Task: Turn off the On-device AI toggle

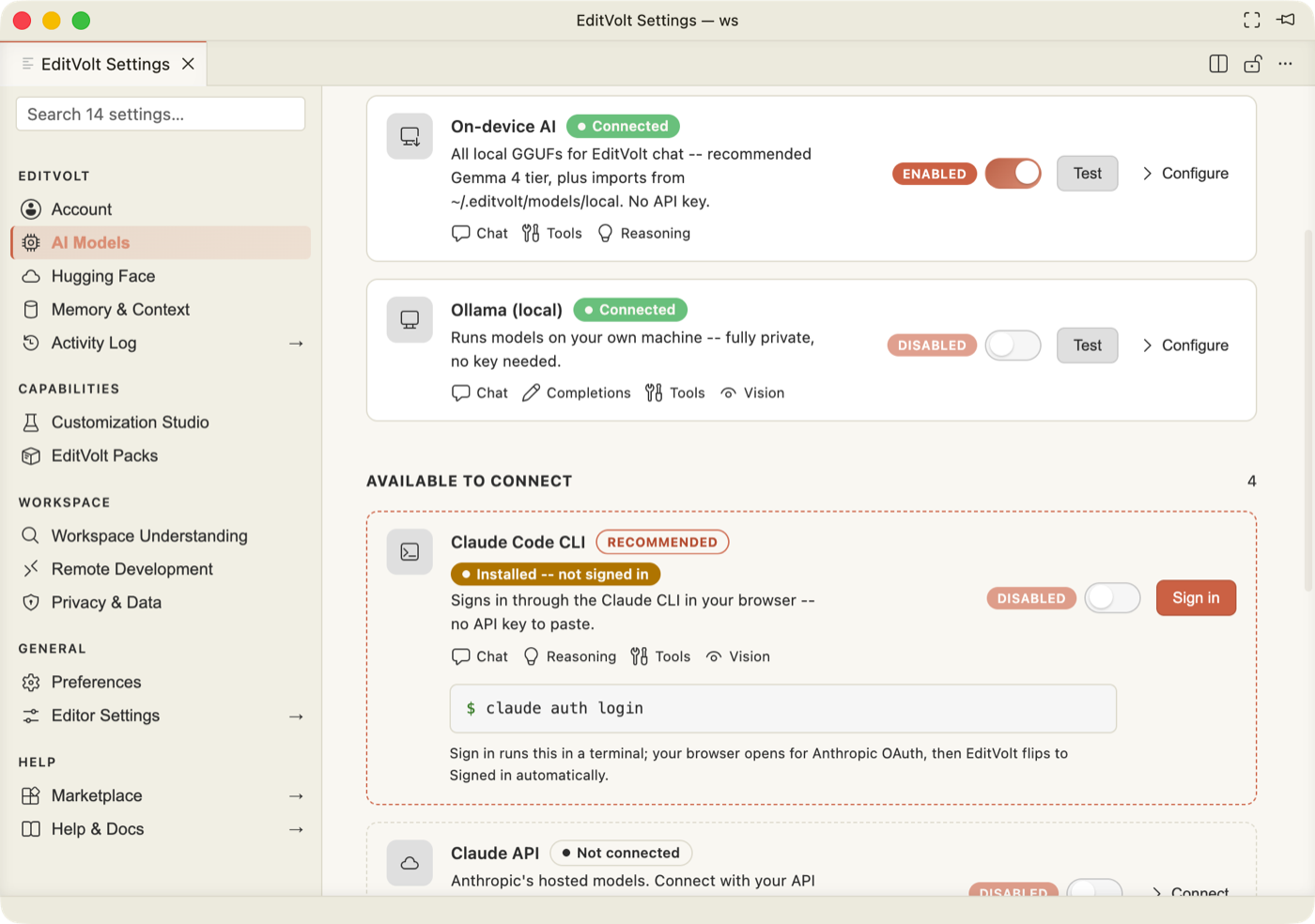Action: coord(1013,173)
